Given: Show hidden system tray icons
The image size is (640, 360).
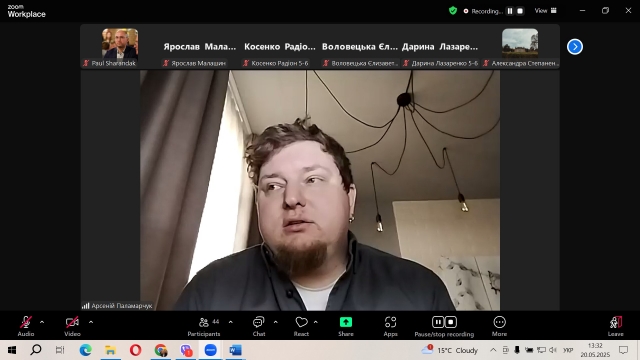Looking at the screenshot, I should tap(493, 350).
